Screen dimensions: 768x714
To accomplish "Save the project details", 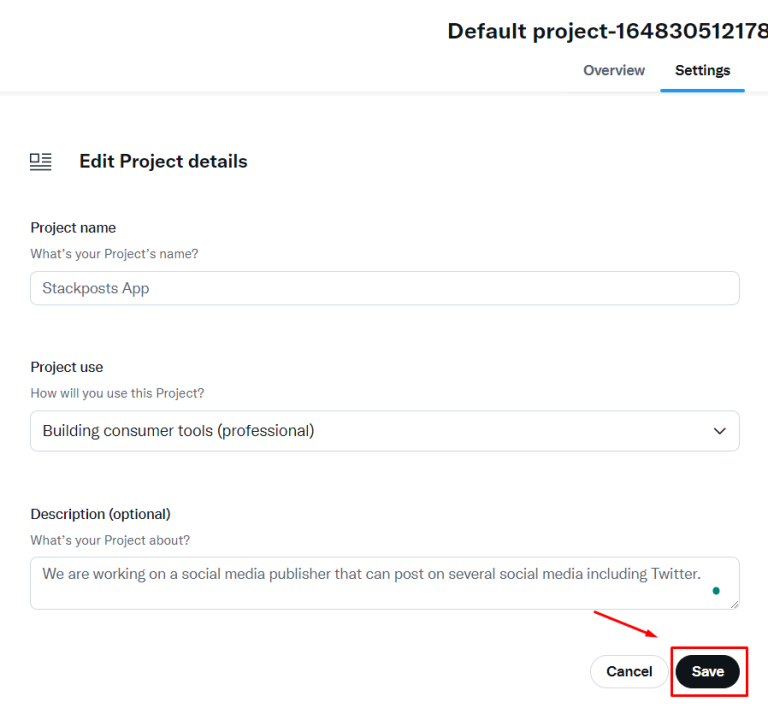I will point(707,671).
